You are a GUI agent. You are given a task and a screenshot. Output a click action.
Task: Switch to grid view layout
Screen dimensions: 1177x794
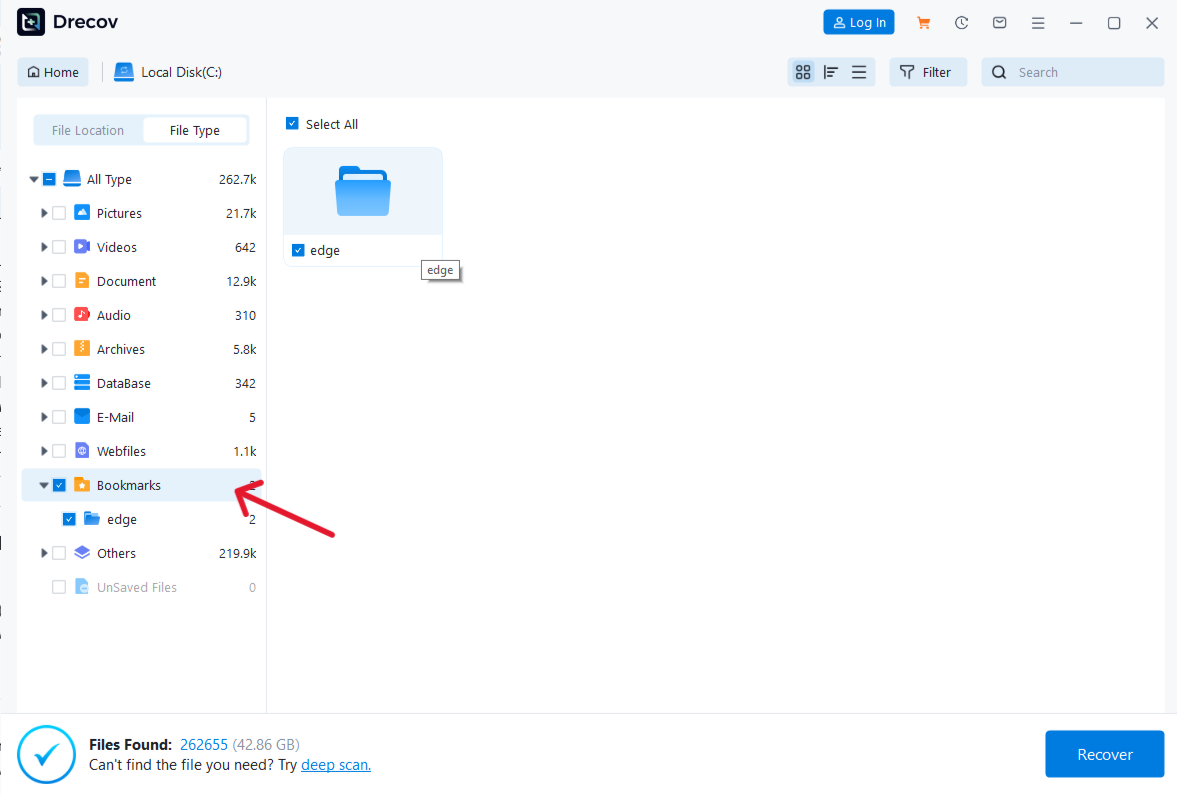coord(803,71)
